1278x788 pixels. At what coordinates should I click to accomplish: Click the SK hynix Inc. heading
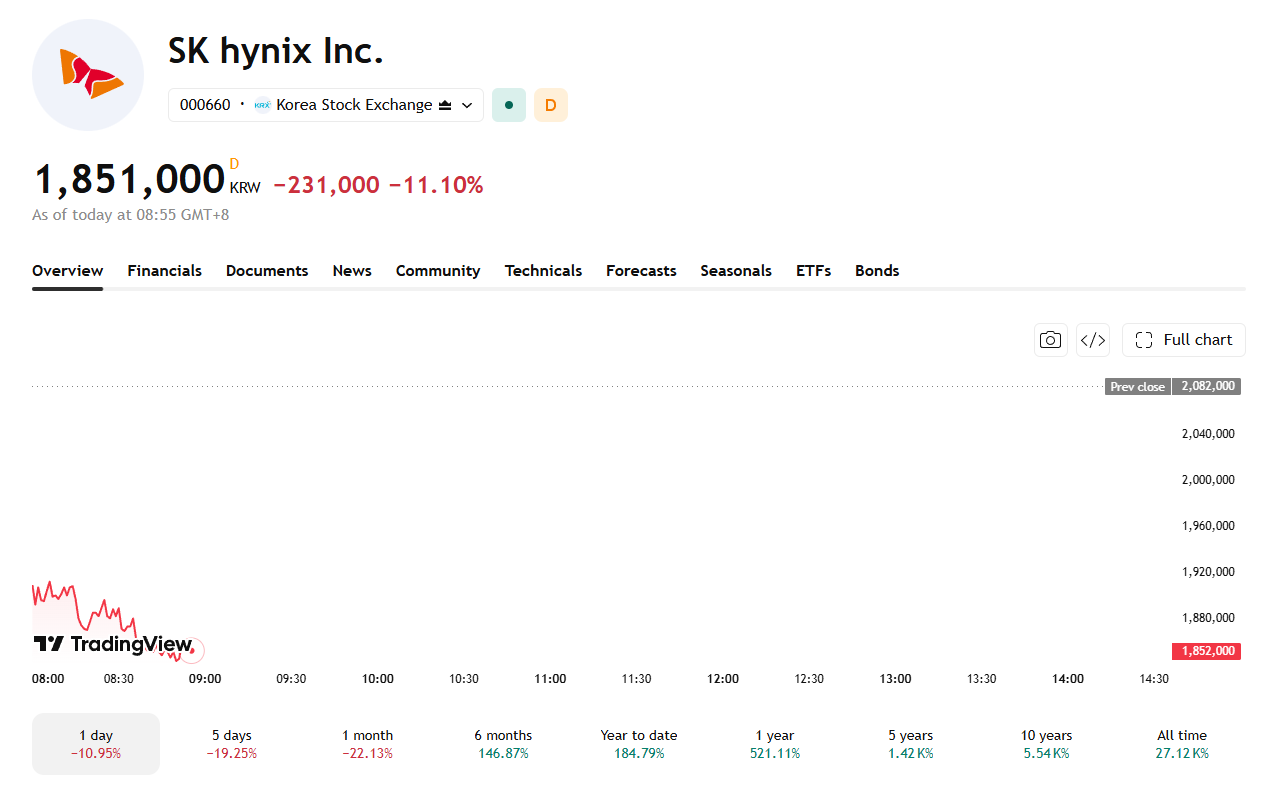[x=276, y=50]
